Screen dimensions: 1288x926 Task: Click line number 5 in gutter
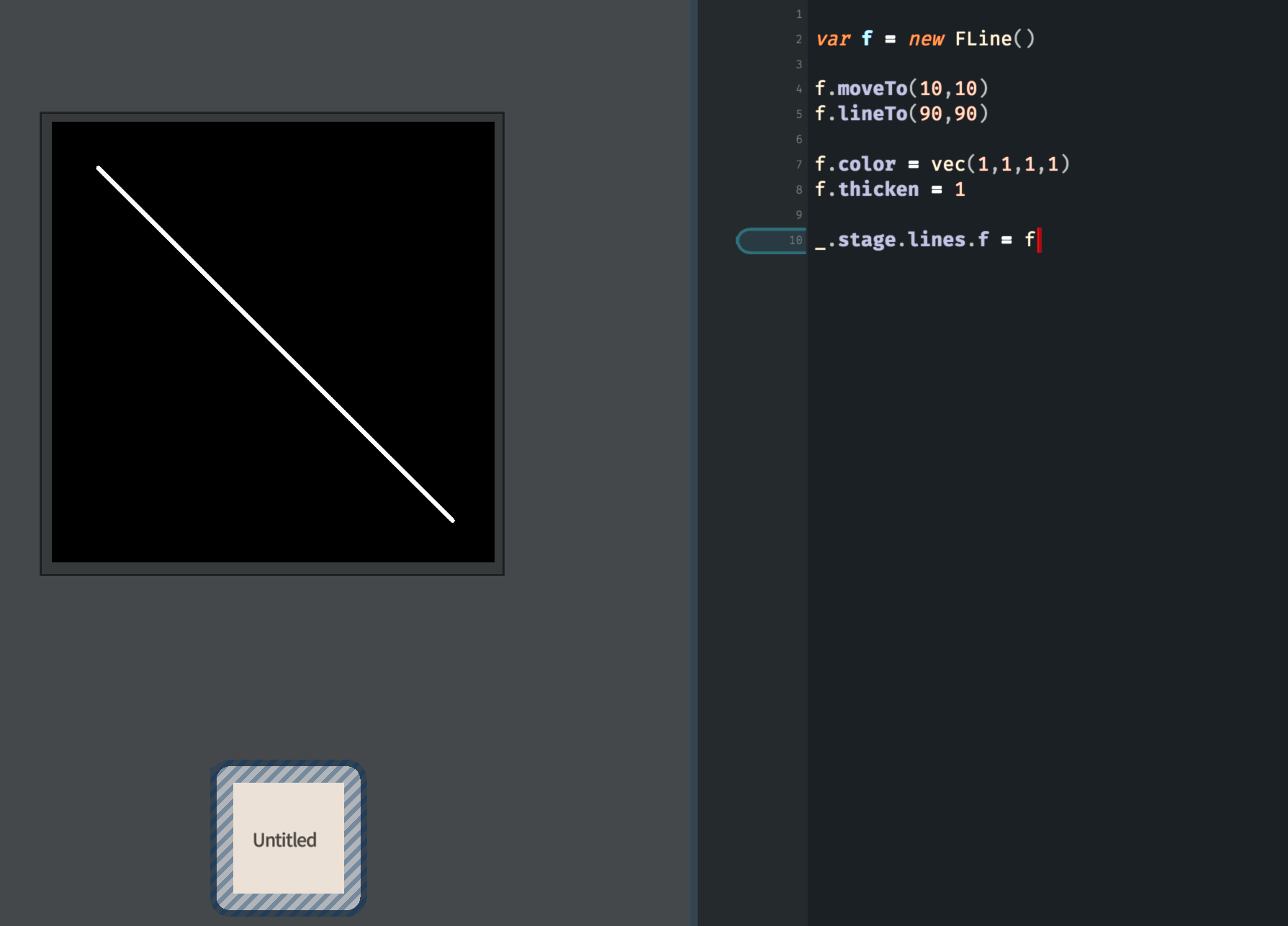click(x=798, y=114)
